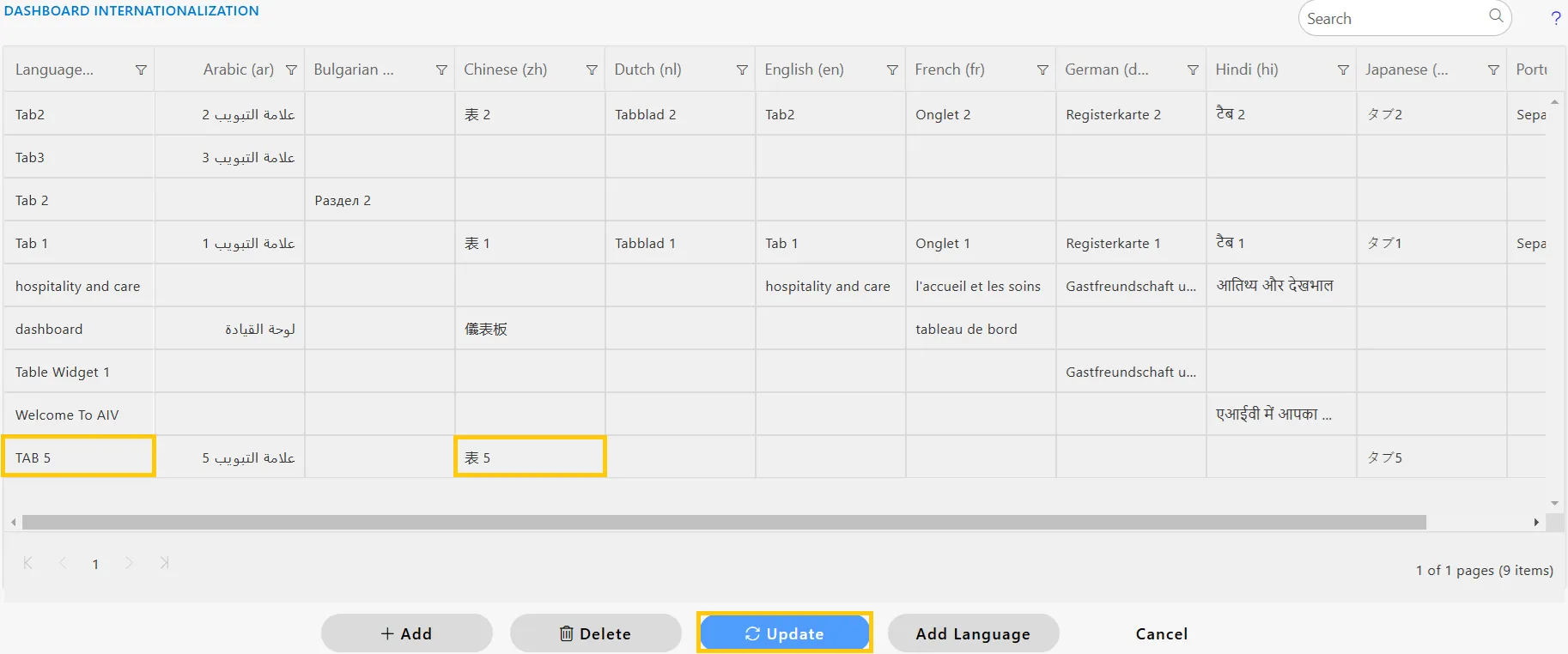Select 'dashboard' language cell
The width and height of the screenshot is (1568, 654).
pyautogui.click(x=79, y=329)
